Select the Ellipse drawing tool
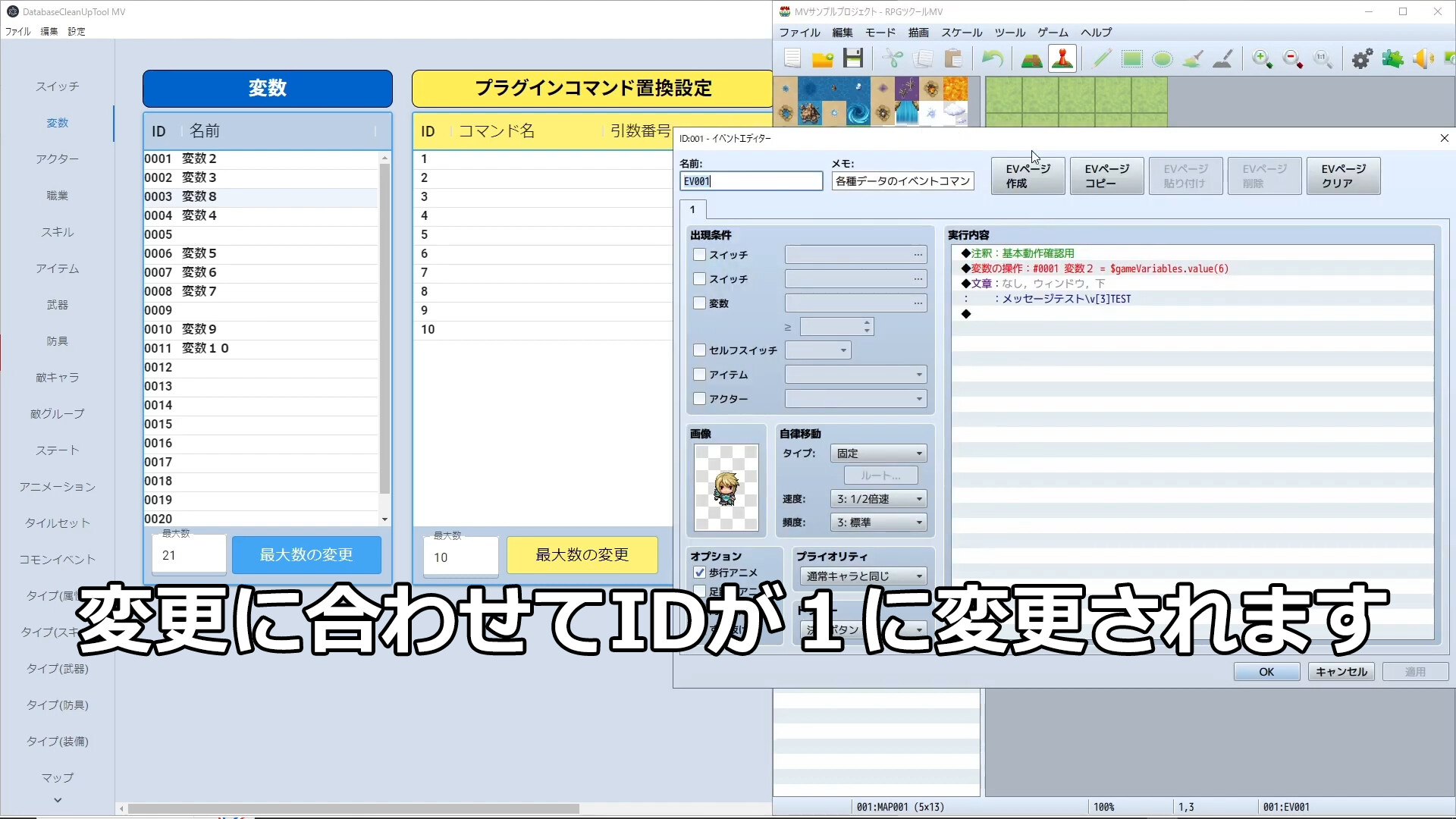This screenshot has width=1456, height=819. coord(1162,58)
